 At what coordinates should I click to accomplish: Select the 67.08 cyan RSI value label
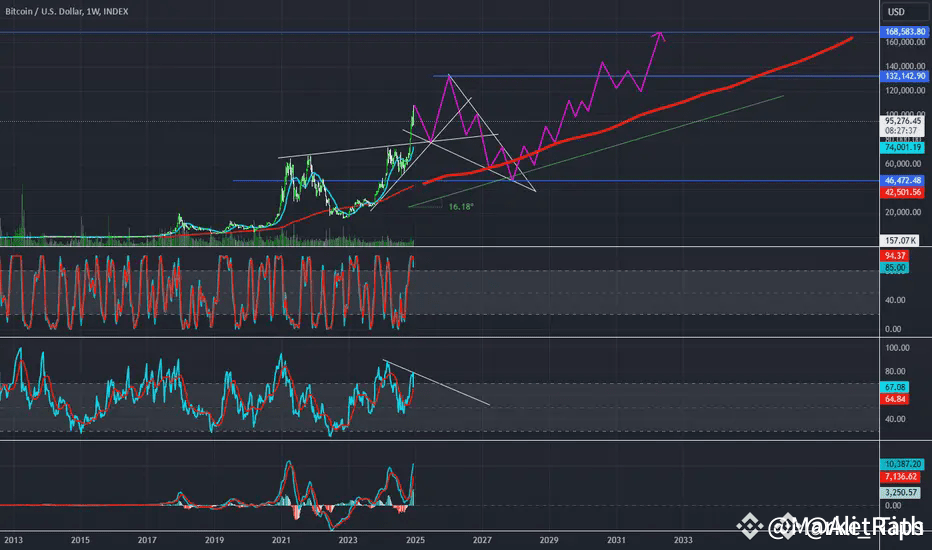click(895, 387)
